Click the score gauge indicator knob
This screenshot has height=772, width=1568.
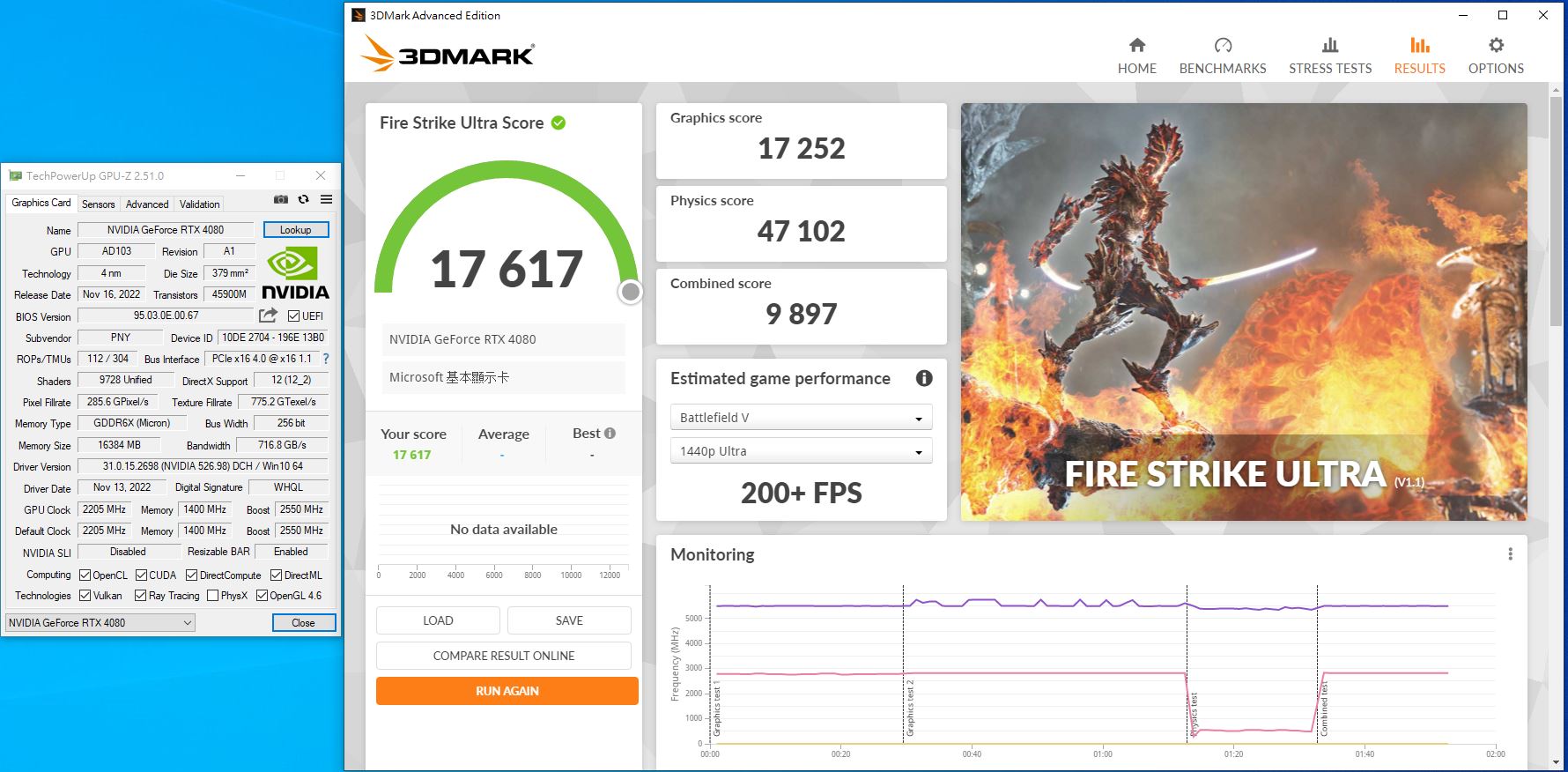(630, 292)
